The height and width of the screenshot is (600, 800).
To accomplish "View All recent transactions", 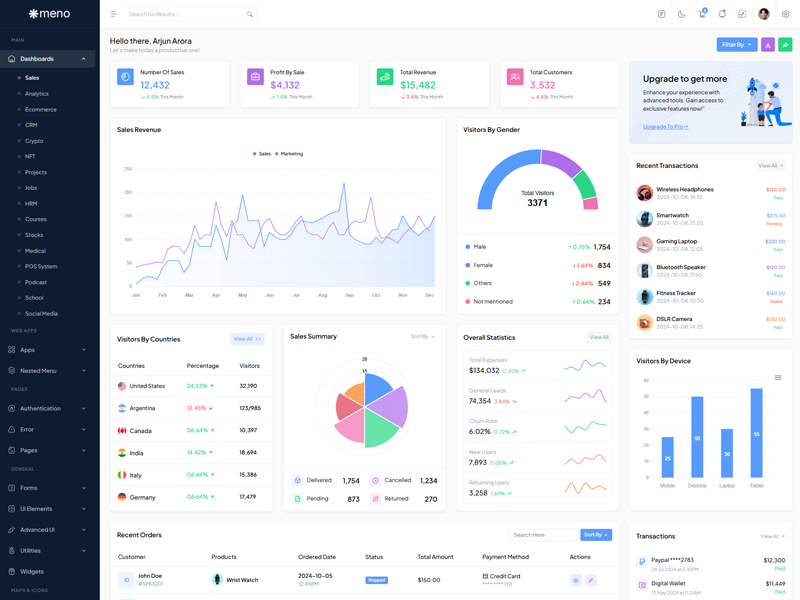I will (770, 166).
